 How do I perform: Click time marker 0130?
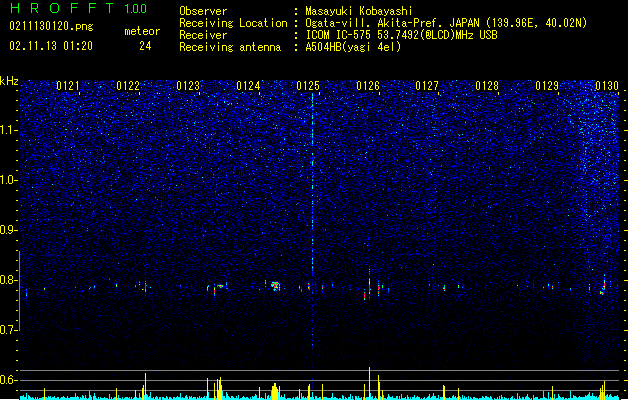pyautogui.click(x=607, y=86)
